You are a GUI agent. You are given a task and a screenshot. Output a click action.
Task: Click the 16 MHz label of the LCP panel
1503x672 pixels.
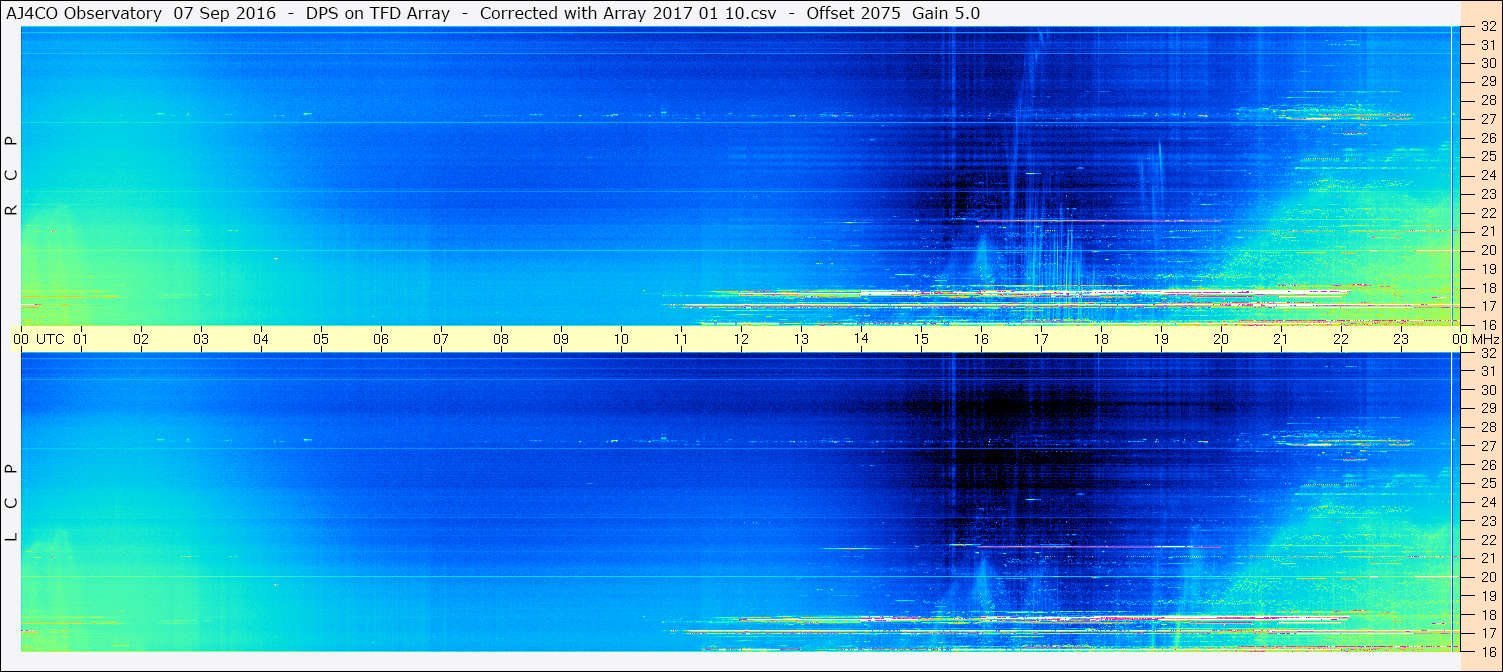click(x=1488, y=651)
